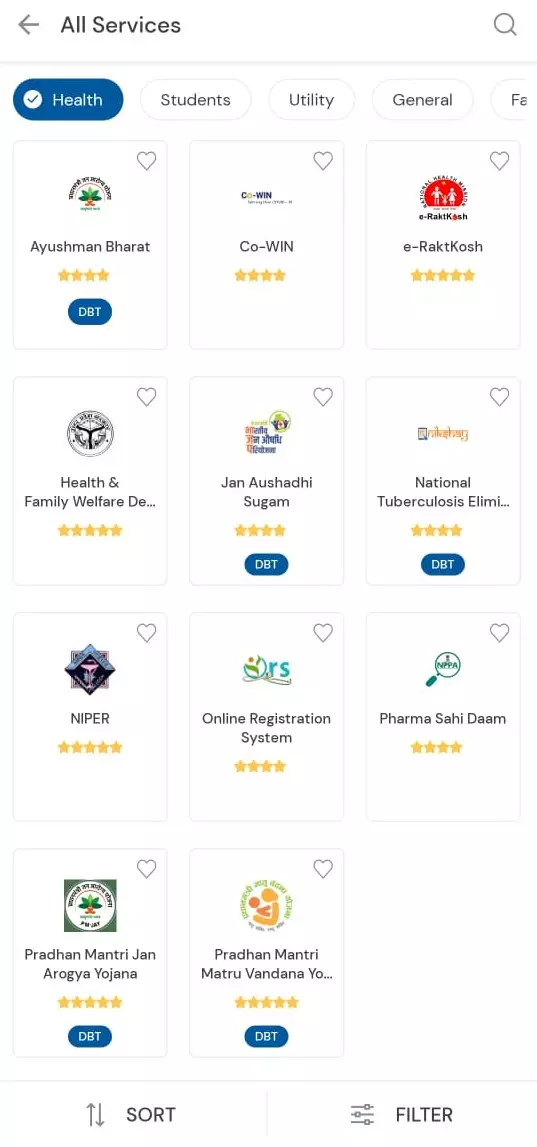Open the Jan Aushadhi Sugam icon

pyautogui.click(x=266, y=433)
